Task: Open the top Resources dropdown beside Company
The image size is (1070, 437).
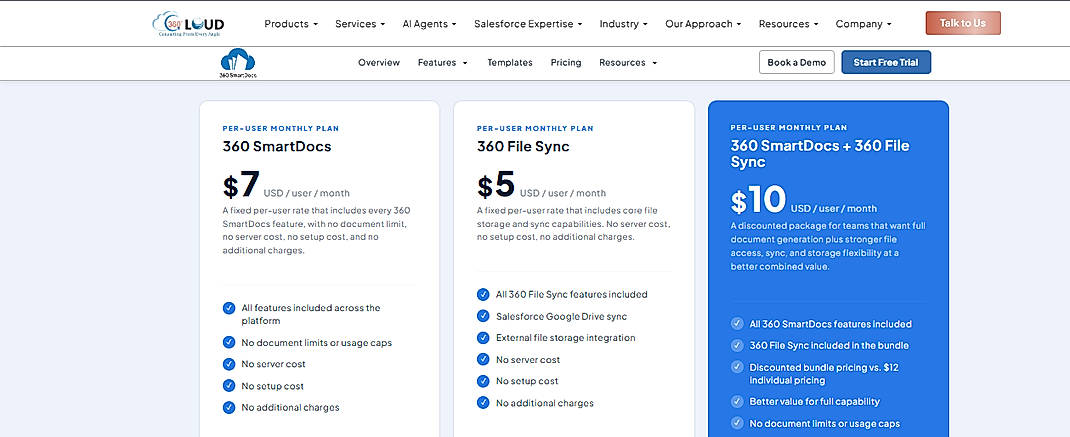Action: pos(788,24)
